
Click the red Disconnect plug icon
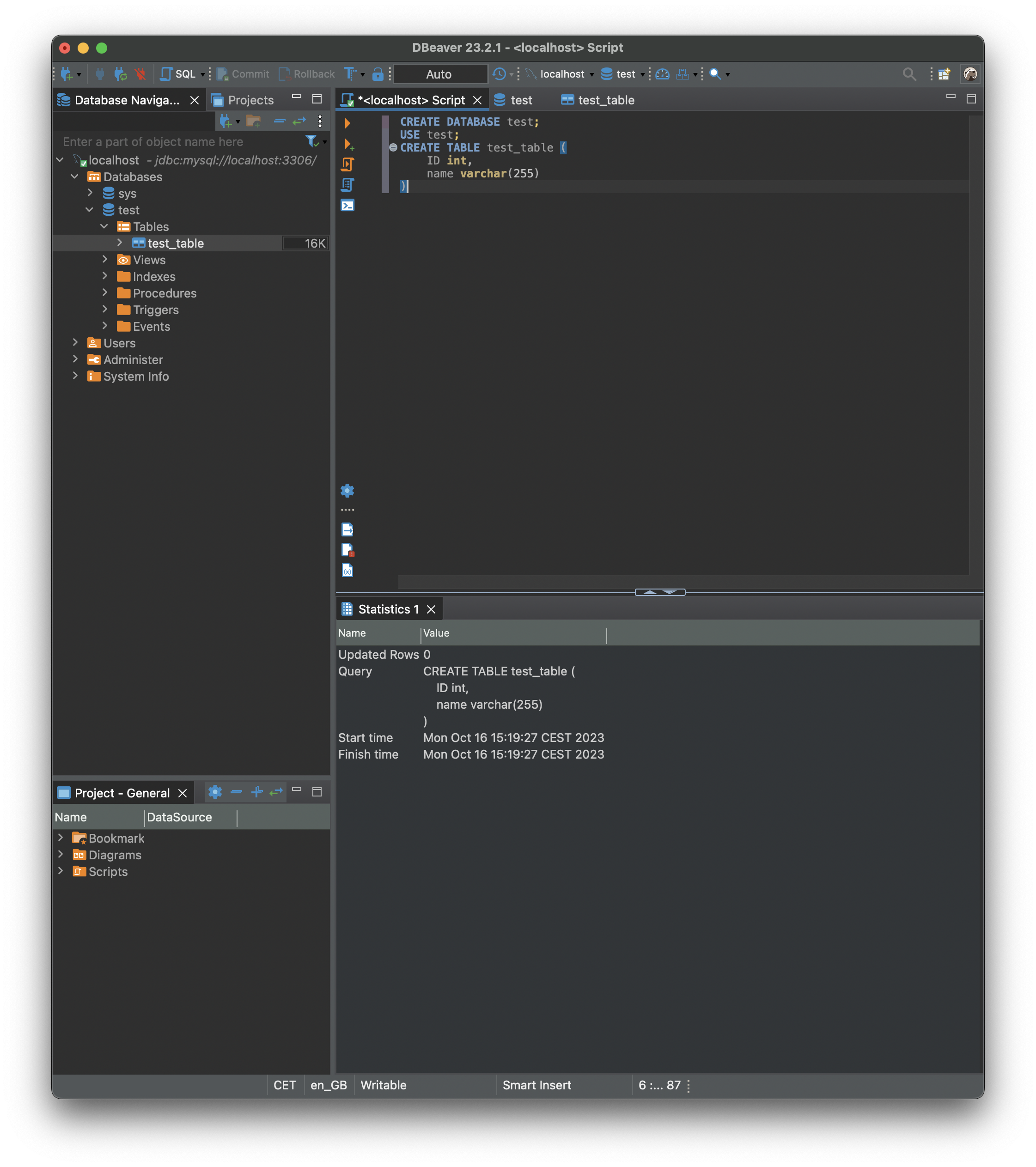tap(140, 74)
